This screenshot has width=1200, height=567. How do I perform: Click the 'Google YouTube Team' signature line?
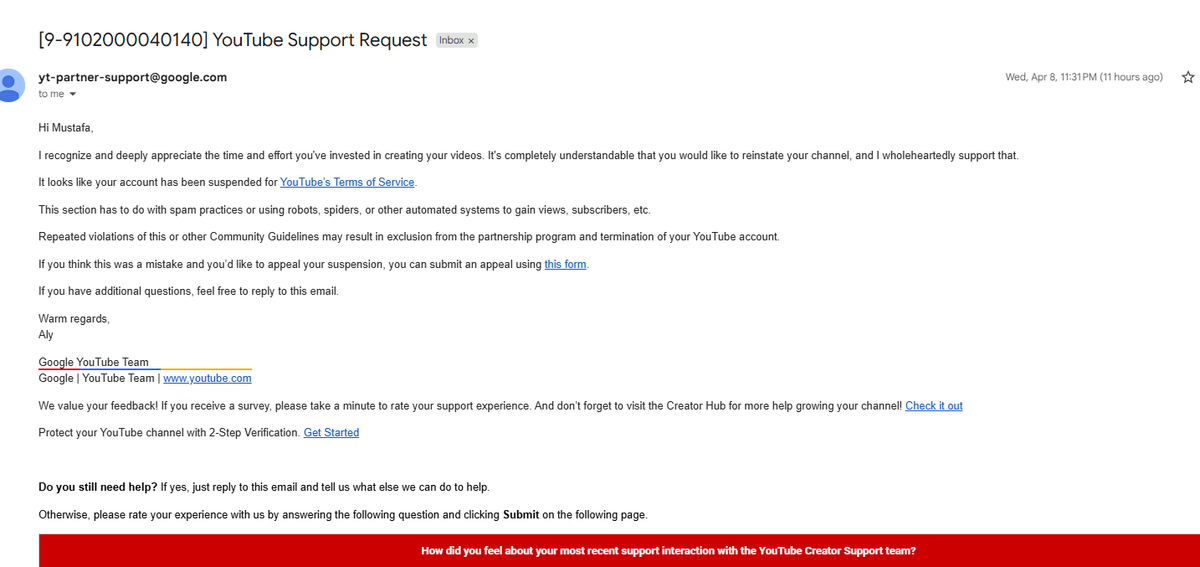click(93, 362)
